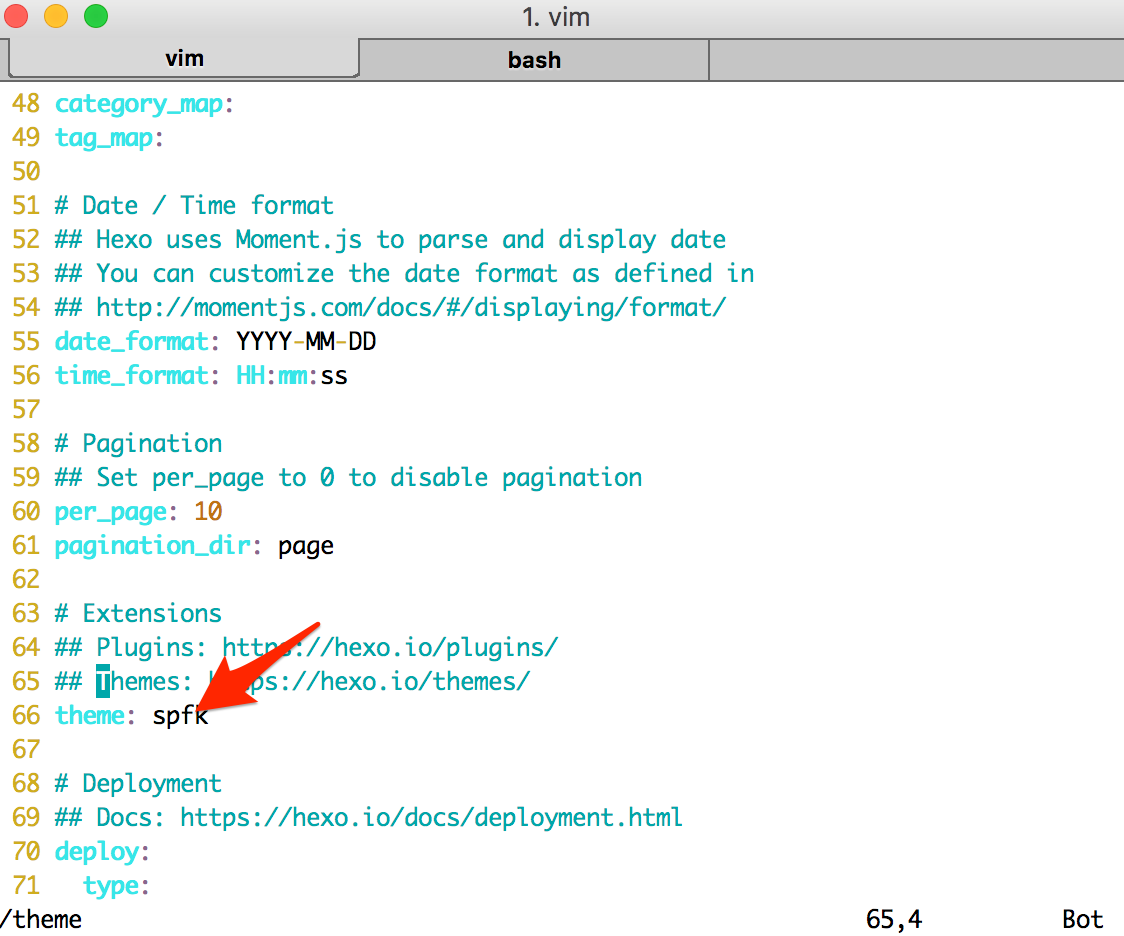The height and width of the screenshot is (936, 1124).
Task: Click the pagination_dir value 'page'
Action: pos(306,548)
